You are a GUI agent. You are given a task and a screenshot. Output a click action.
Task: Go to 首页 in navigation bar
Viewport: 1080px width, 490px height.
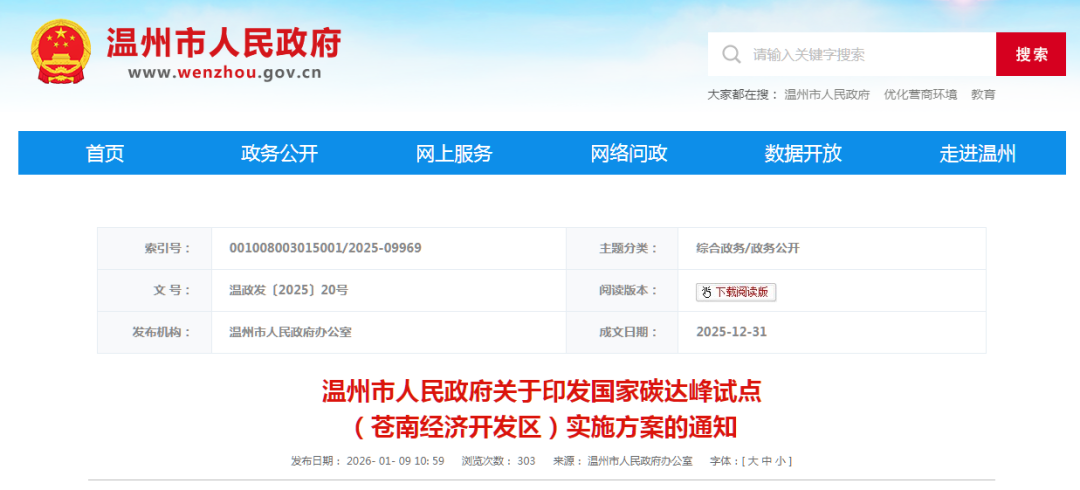(x=105, y=153)
